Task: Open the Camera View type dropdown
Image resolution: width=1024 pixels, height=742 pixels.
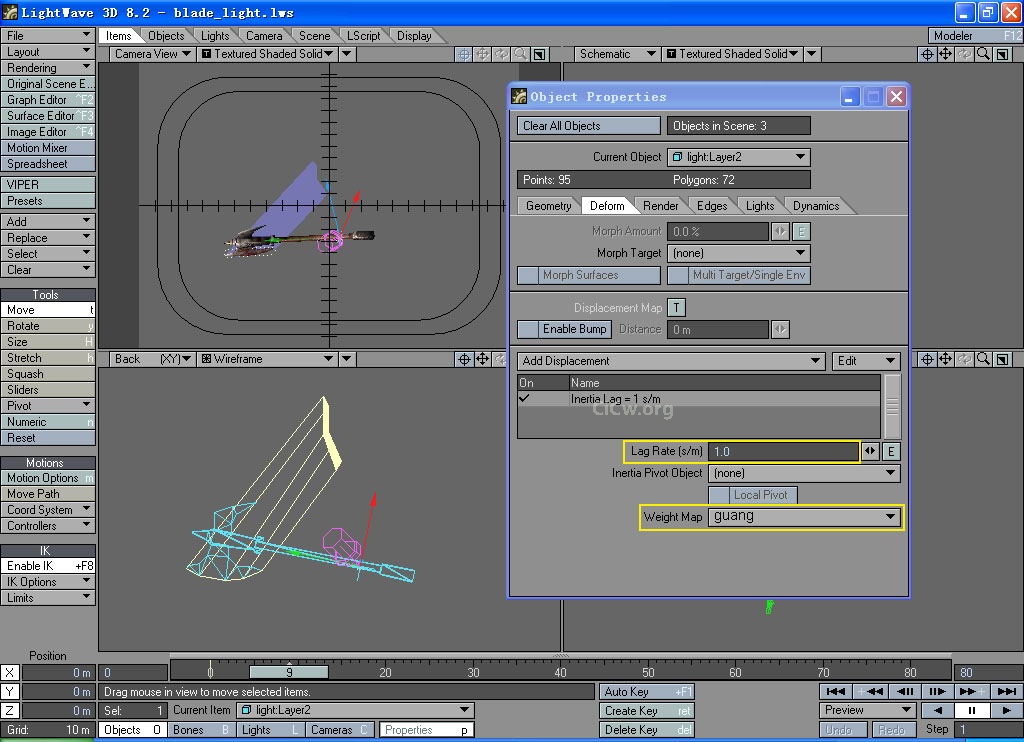Action: pyautogui.click(x=152, y=54)
